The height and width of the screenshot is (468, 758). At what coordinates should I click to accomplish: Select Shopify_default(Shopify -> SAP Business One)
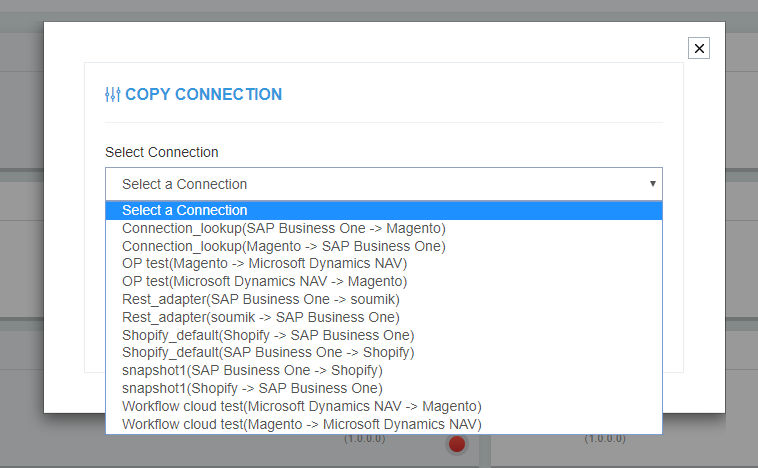(384, 335)
